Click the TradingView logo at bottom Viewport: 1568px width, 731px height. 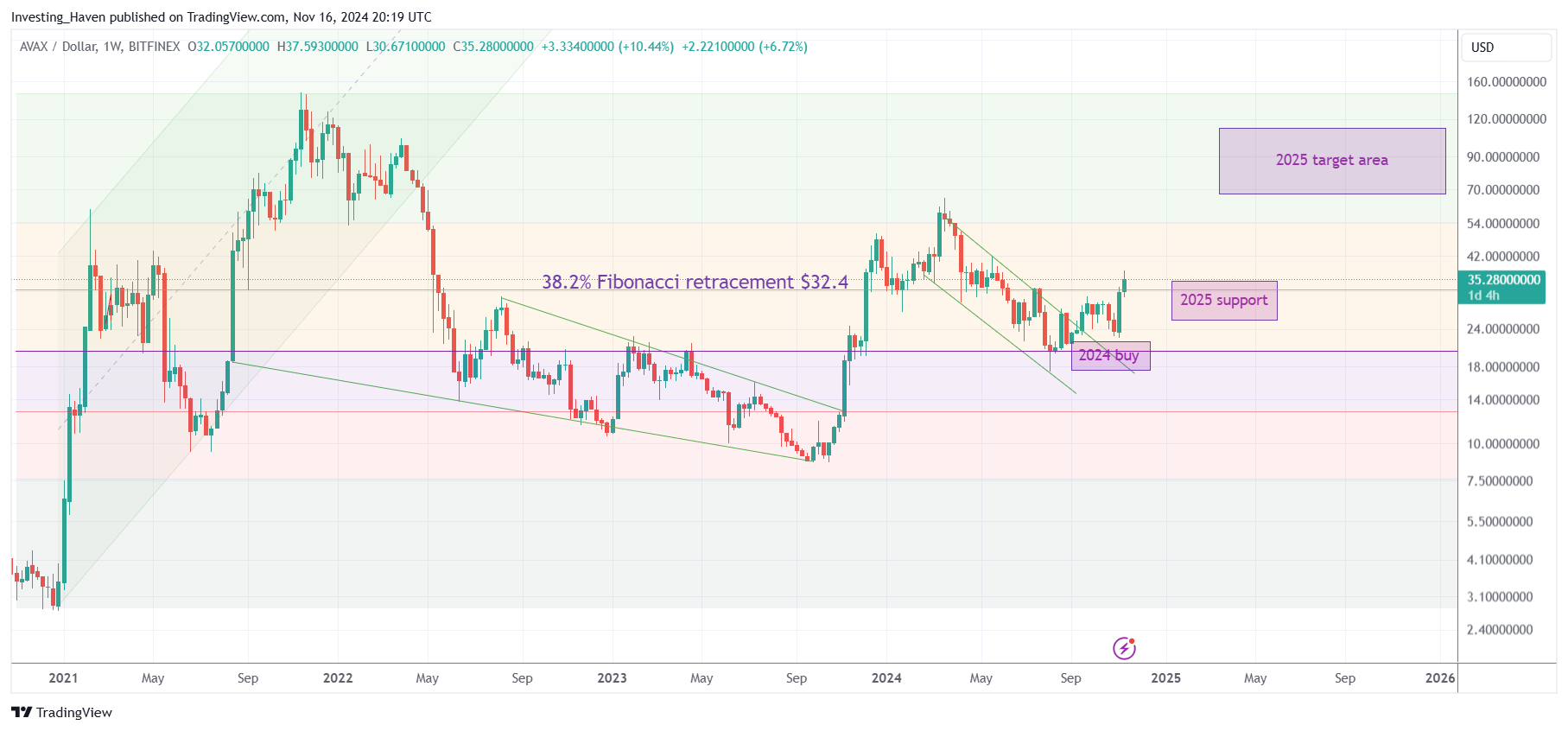(61, 712)
